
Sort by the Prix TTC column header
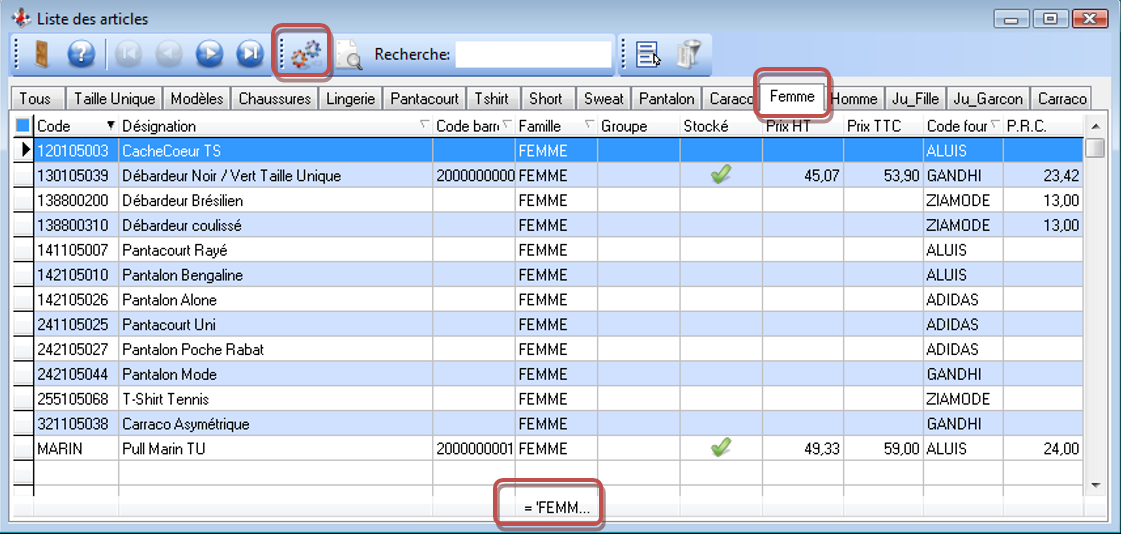click(874, 126)
